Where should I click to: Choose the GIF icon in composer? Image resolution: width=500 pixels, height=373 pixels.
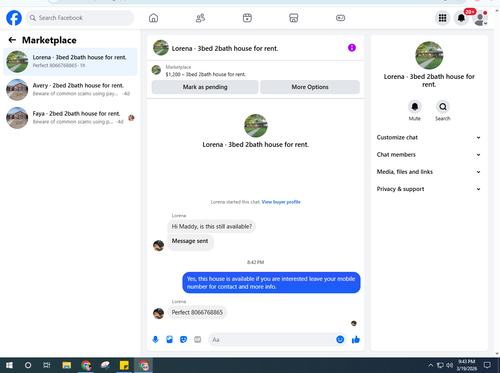(x=198, y=340)
